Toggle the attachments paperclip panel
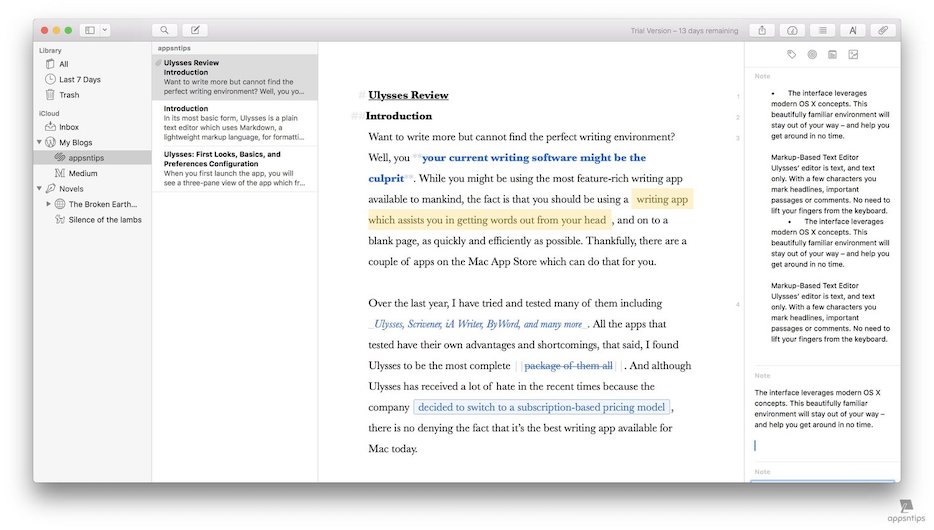The width and height of the screenshot is (934, 530). click(883, 30)
